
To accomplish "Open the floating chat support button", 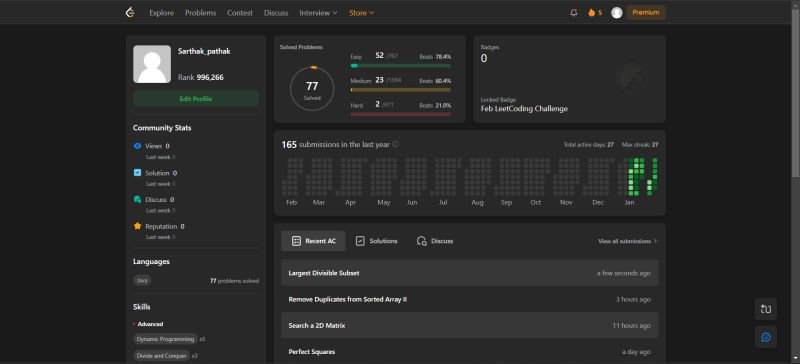I will coord(766,337).
